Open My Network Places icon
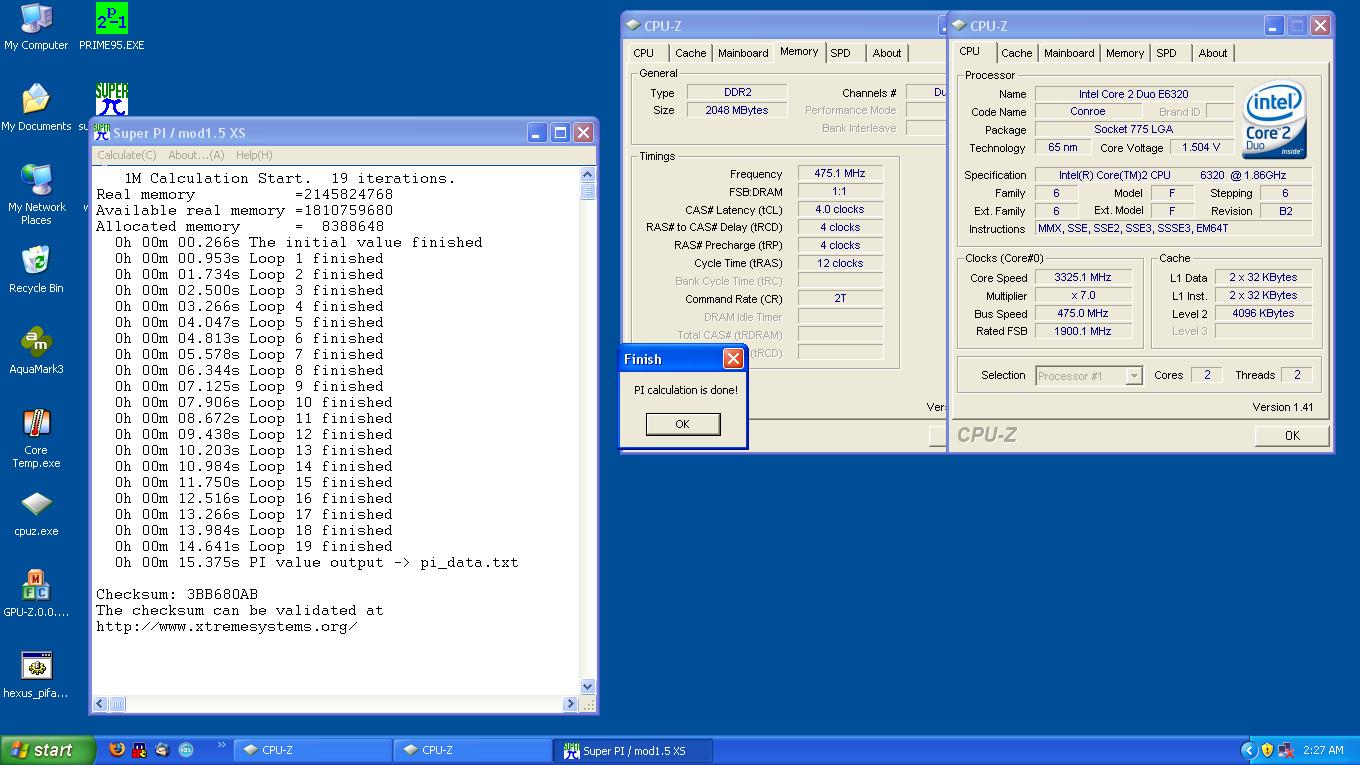The height and width of the screenshot is (765, 1360). [36, 195]
